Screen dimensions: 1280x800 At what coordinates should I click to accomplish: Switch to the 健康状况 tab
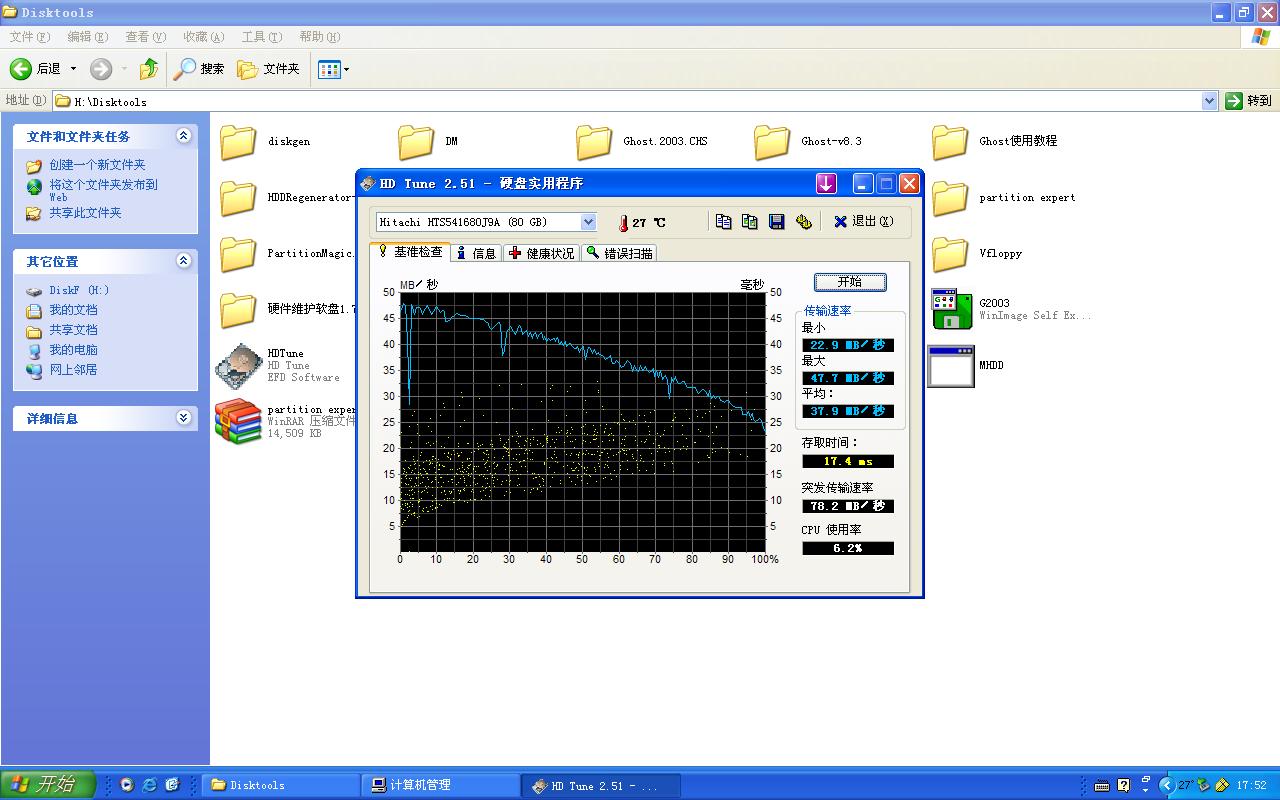point(541,253)
